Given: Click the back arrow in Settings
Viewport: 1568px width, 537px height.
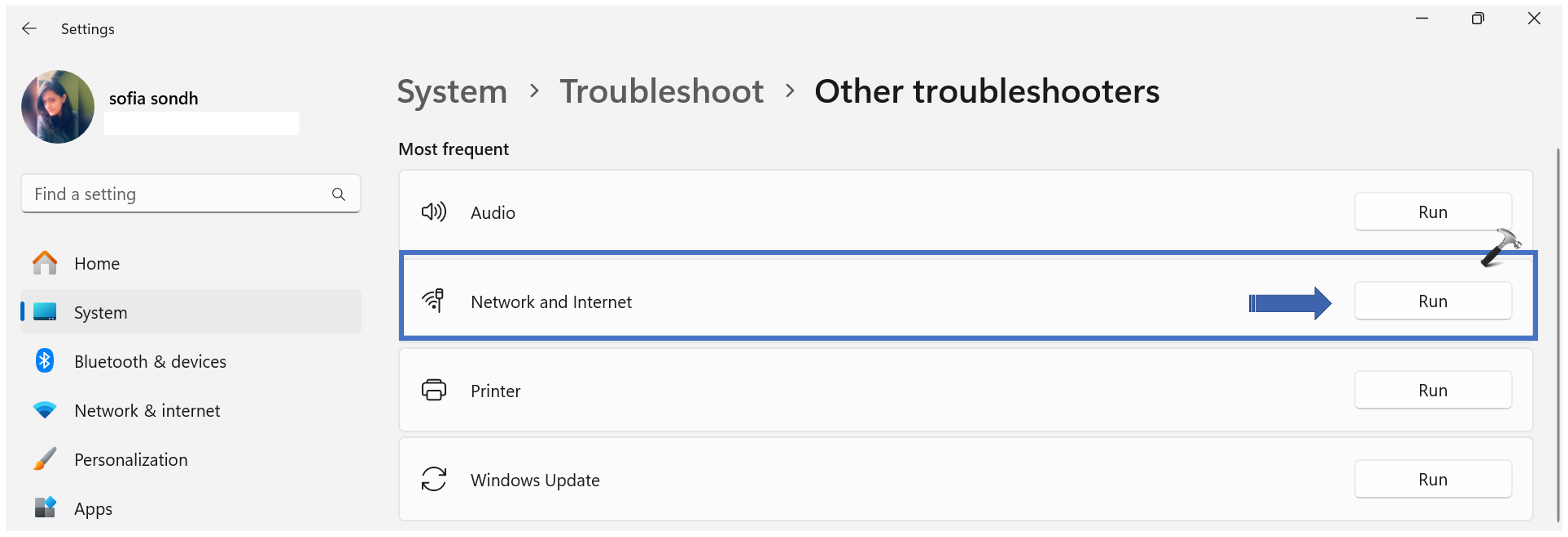Looking at the screenshot, I should coord(29,29).
